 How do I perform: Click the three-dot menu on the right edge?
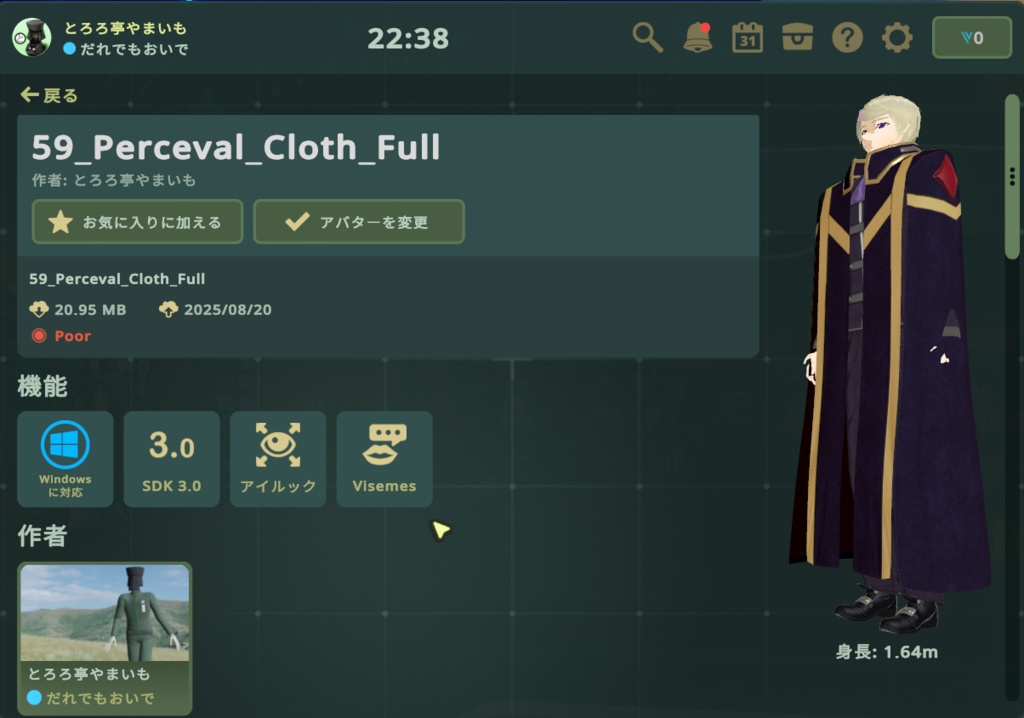(1012, 176)
